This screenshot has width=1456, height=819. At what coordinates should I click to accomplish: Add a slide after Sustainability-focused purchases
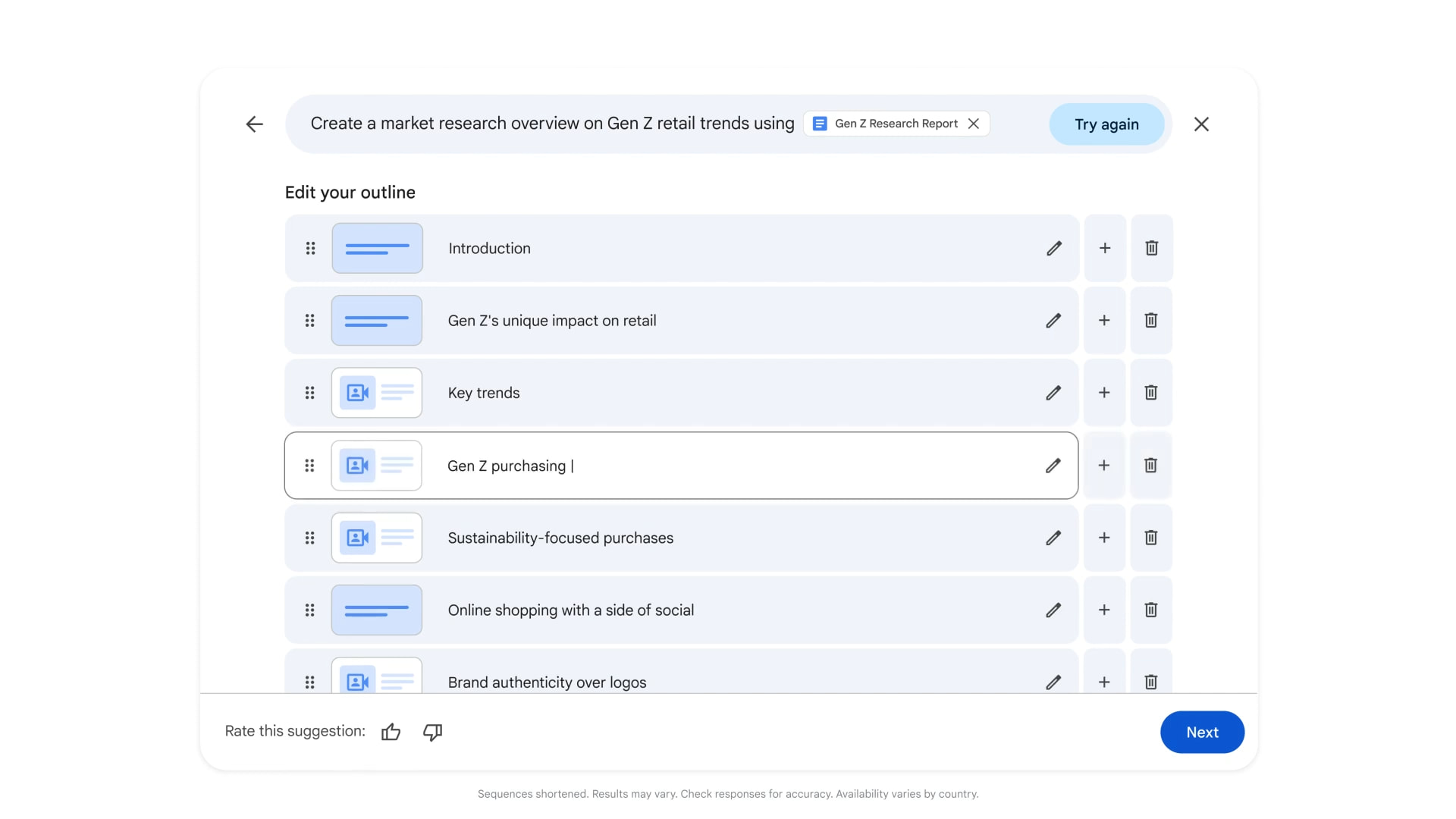tap(1104, 538)
